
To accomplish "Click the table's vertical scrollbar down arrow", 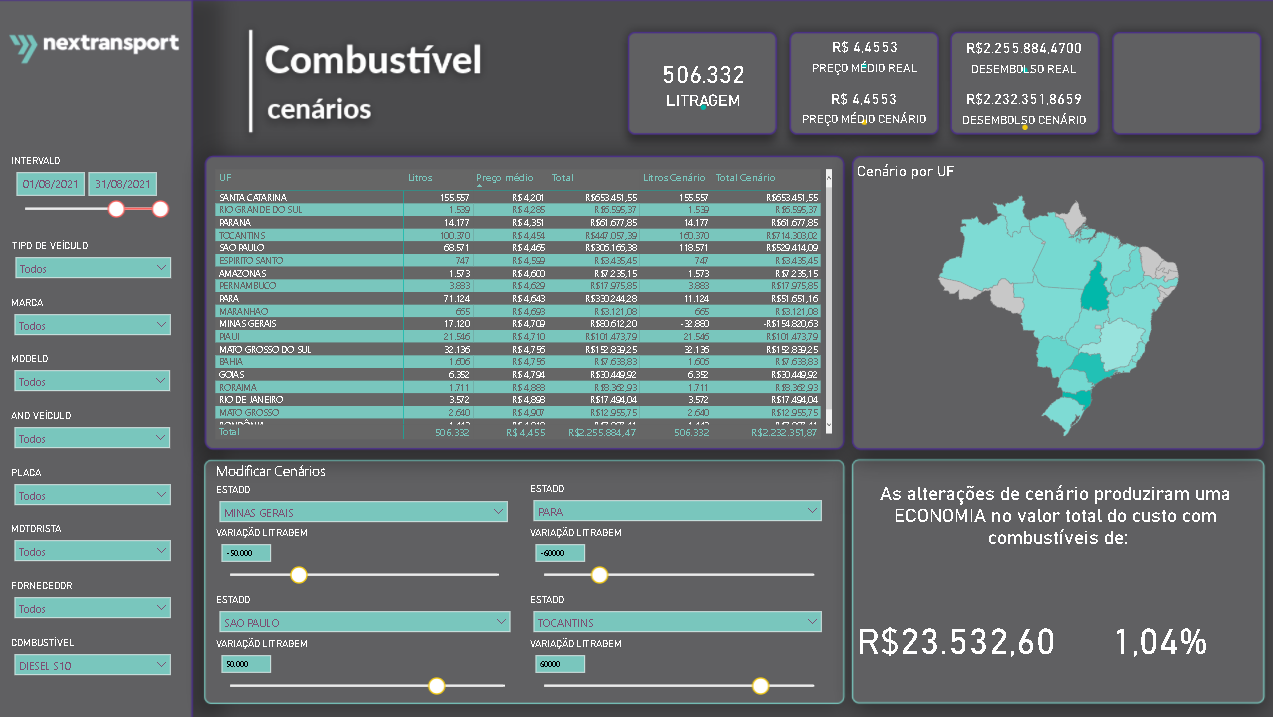I will coord(827,425).
